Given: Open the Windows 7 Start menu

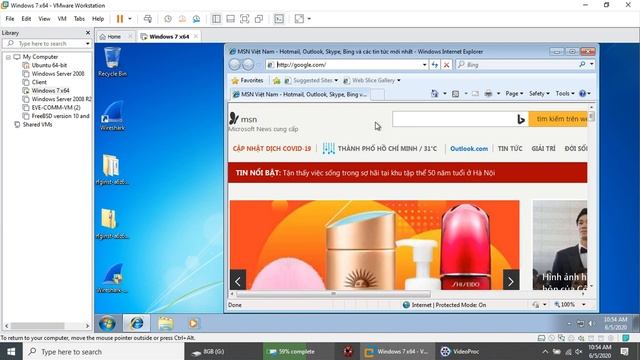Looking at the screenshot, I should coord(107,324).
